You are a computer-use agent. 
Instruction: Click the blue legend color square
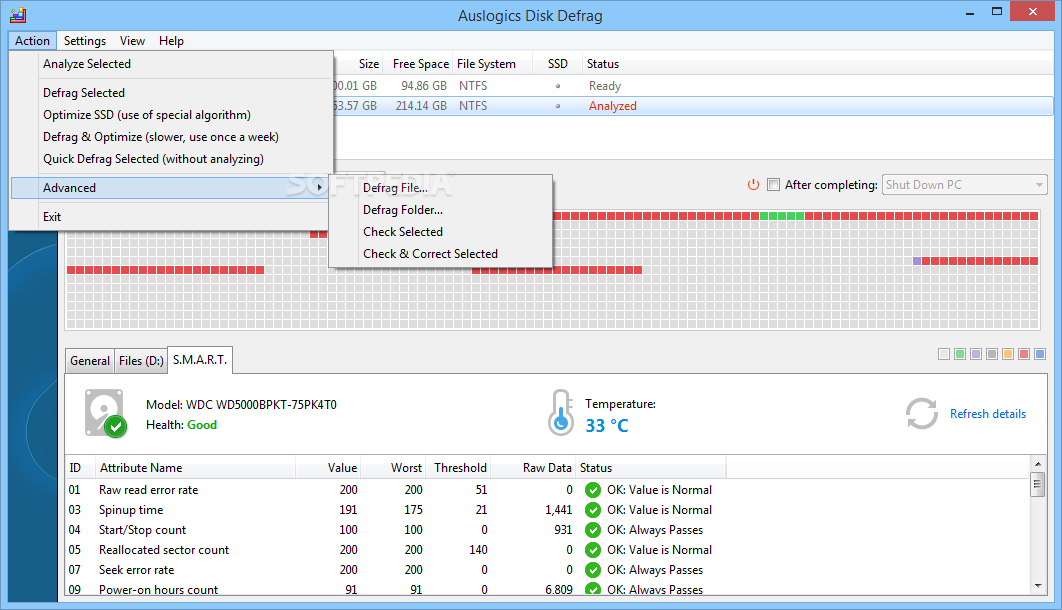pos(1040,354)
